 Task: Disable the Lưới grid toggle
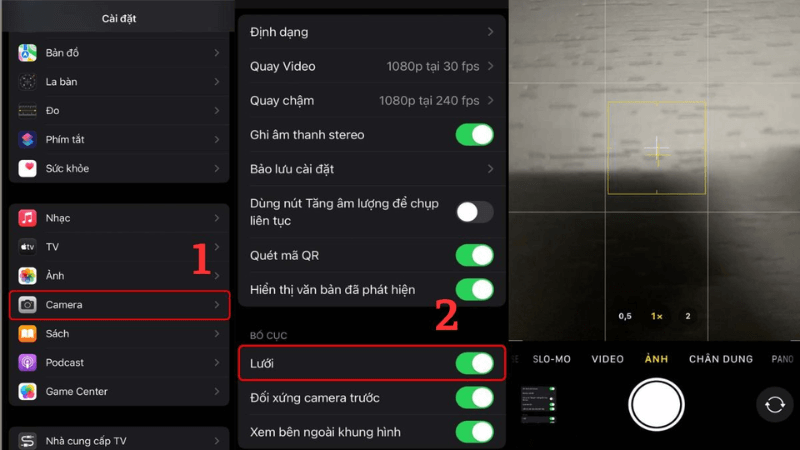(x=474, y=364)
